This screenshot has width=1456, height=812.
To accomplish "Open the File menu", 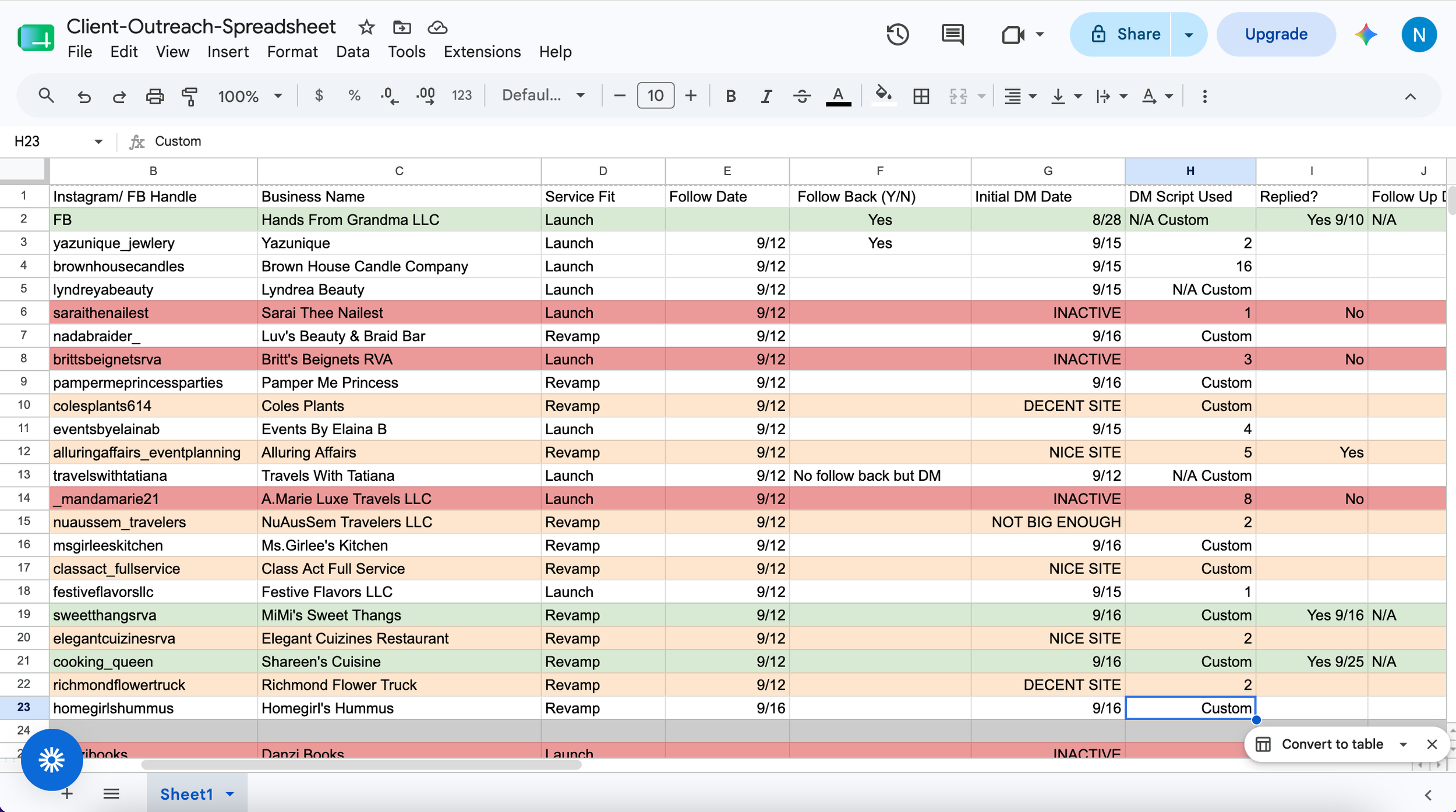I will click(x=80, y=52).
